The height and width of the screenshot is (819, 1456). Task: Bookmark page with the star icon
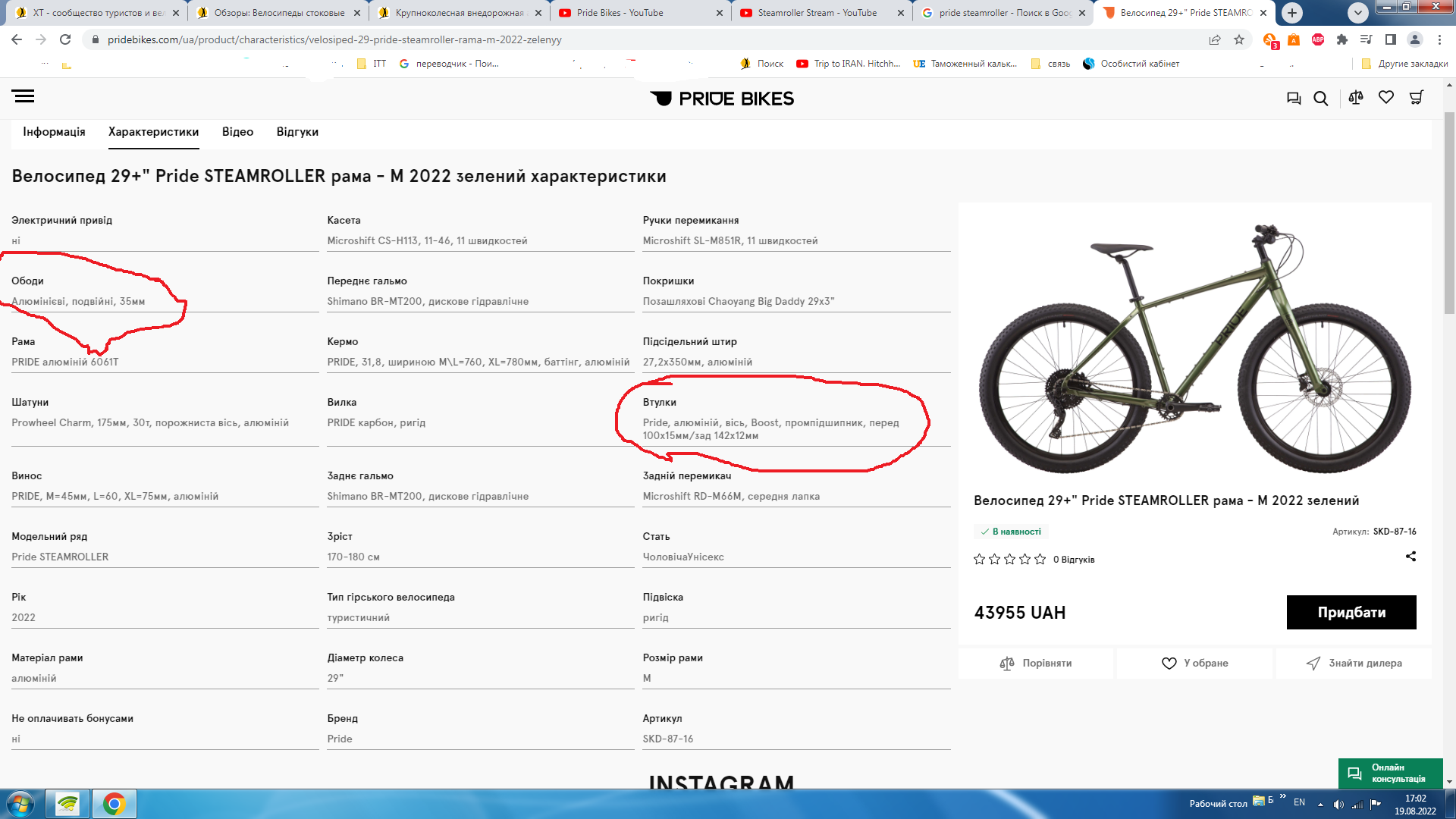[1239, 39]
